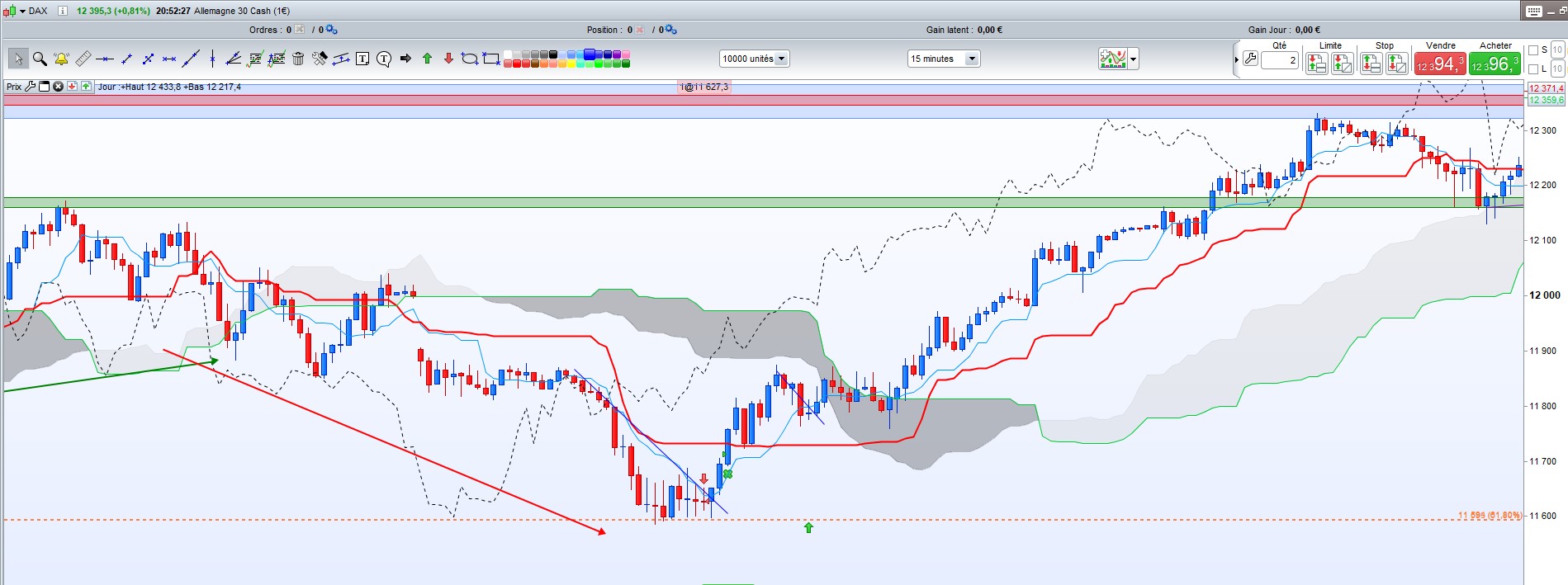This screenshot has height=585, width=1568.
Task: Click the 1@11 627,3 level label
Action: pyautogui.click(x=704, y=87)
